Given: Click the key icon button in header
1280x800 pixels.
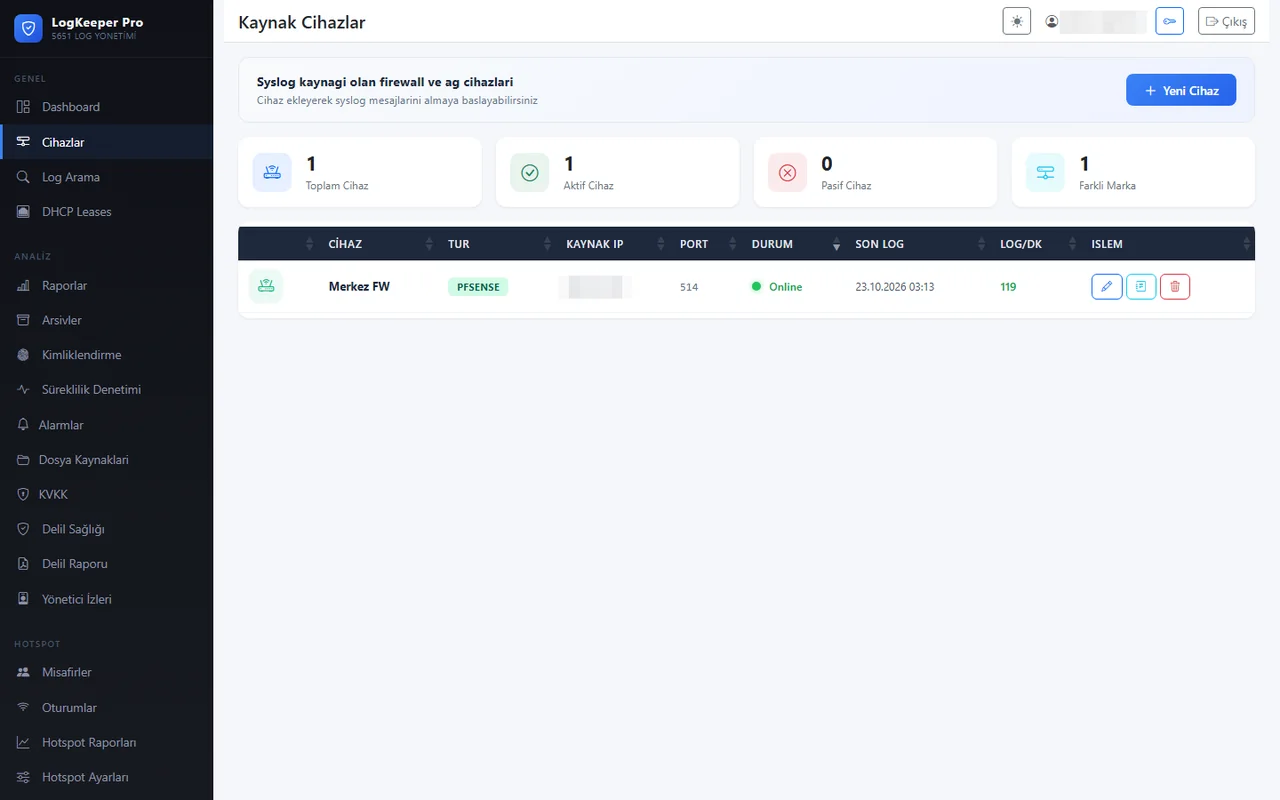Looking at the screenshot, I should pos(1169,21).
